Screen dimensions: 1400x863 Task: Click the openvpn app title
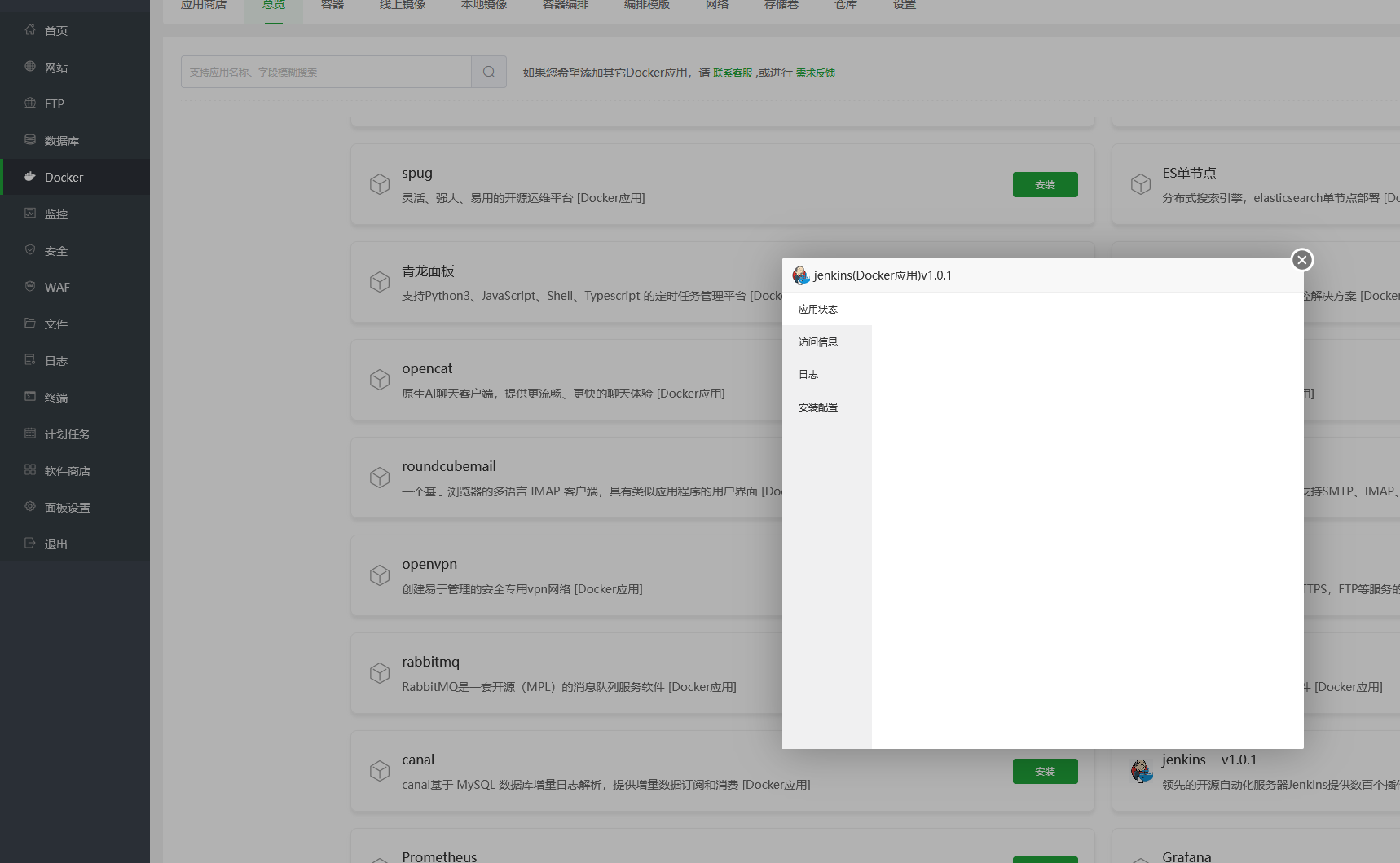(429, 564)
